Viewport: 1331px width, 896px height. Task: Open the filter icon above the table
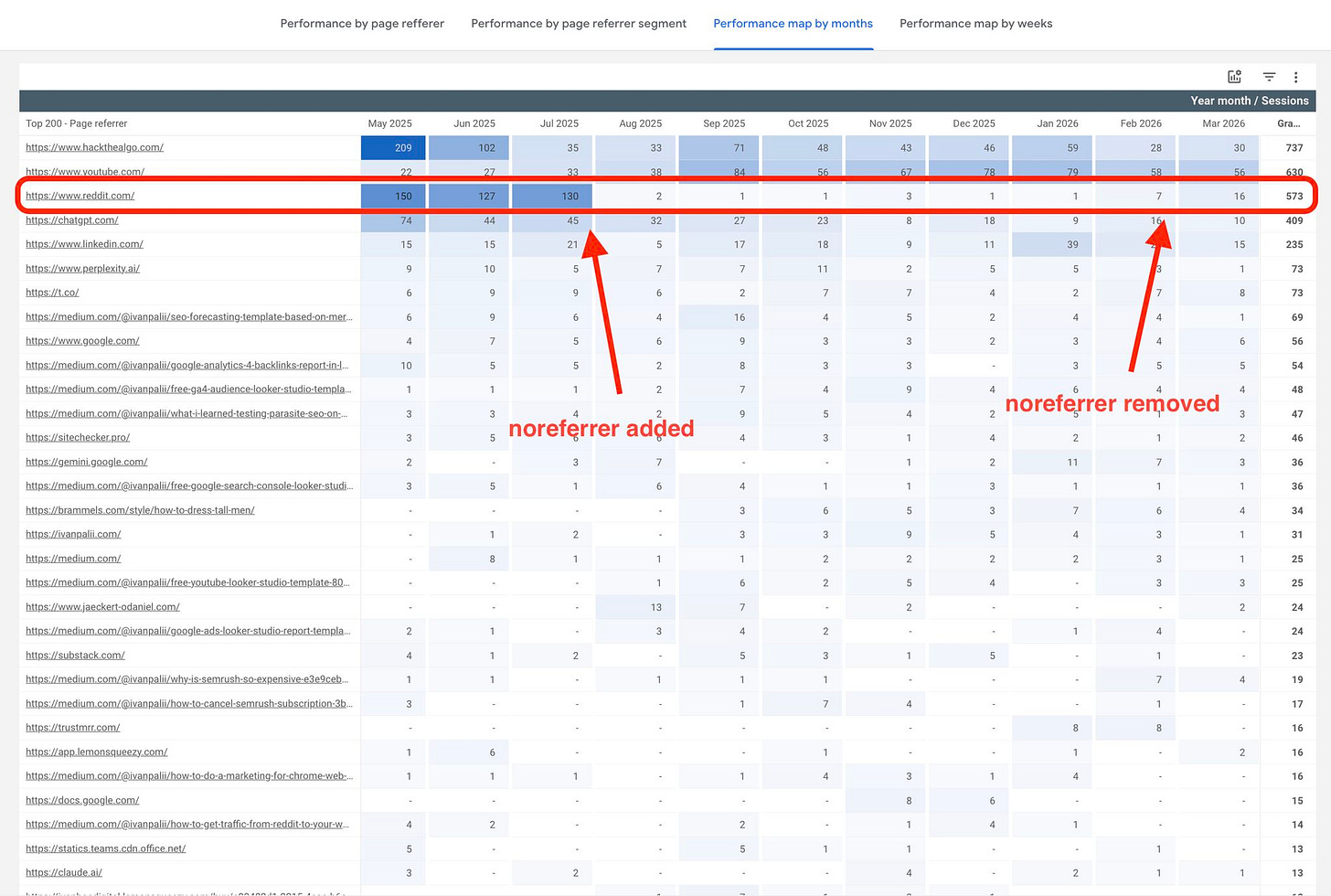pos(1268,77)
